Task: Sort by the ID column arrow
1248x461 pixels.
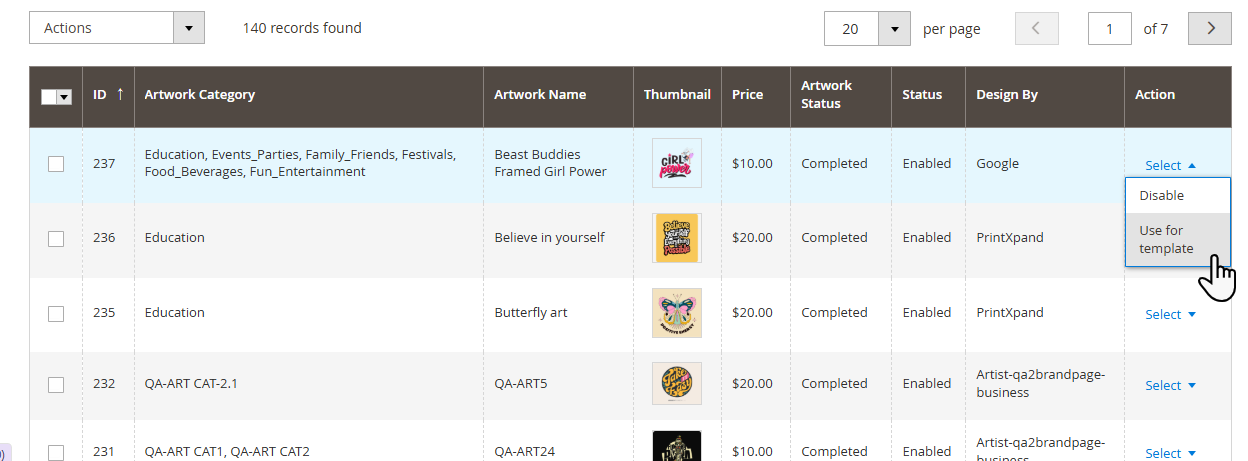Action: pos(120,94)
